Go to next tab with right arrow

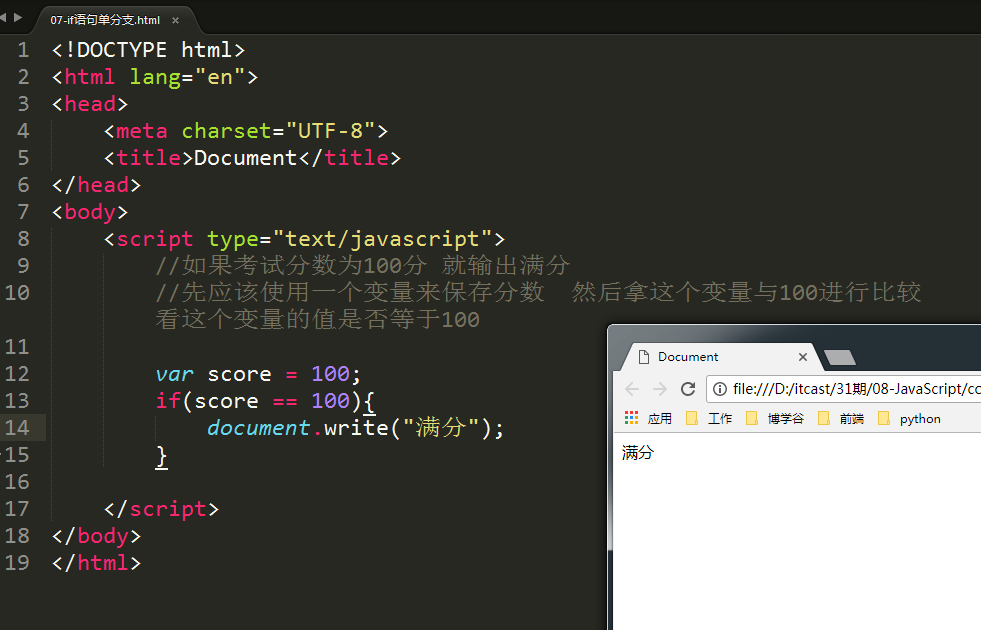pos(18,18)
